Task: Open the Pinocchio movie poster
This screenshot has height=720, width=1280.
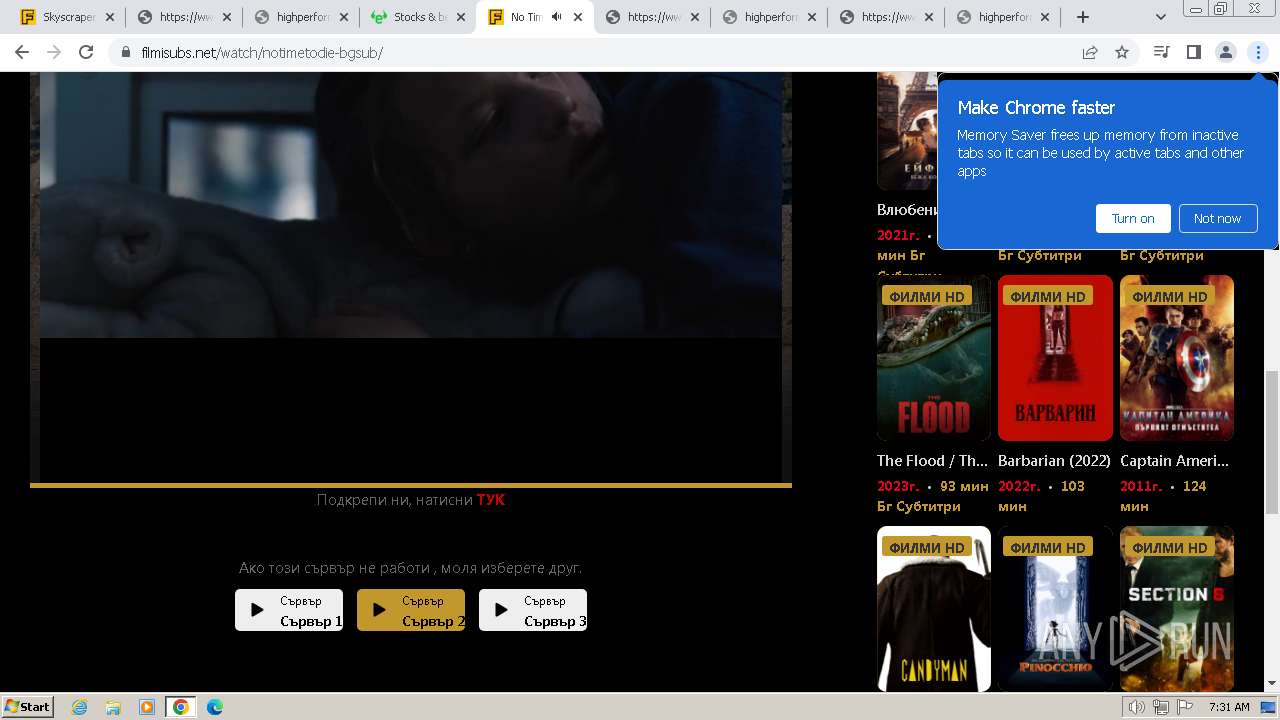Action: [x=1055, y=609]
